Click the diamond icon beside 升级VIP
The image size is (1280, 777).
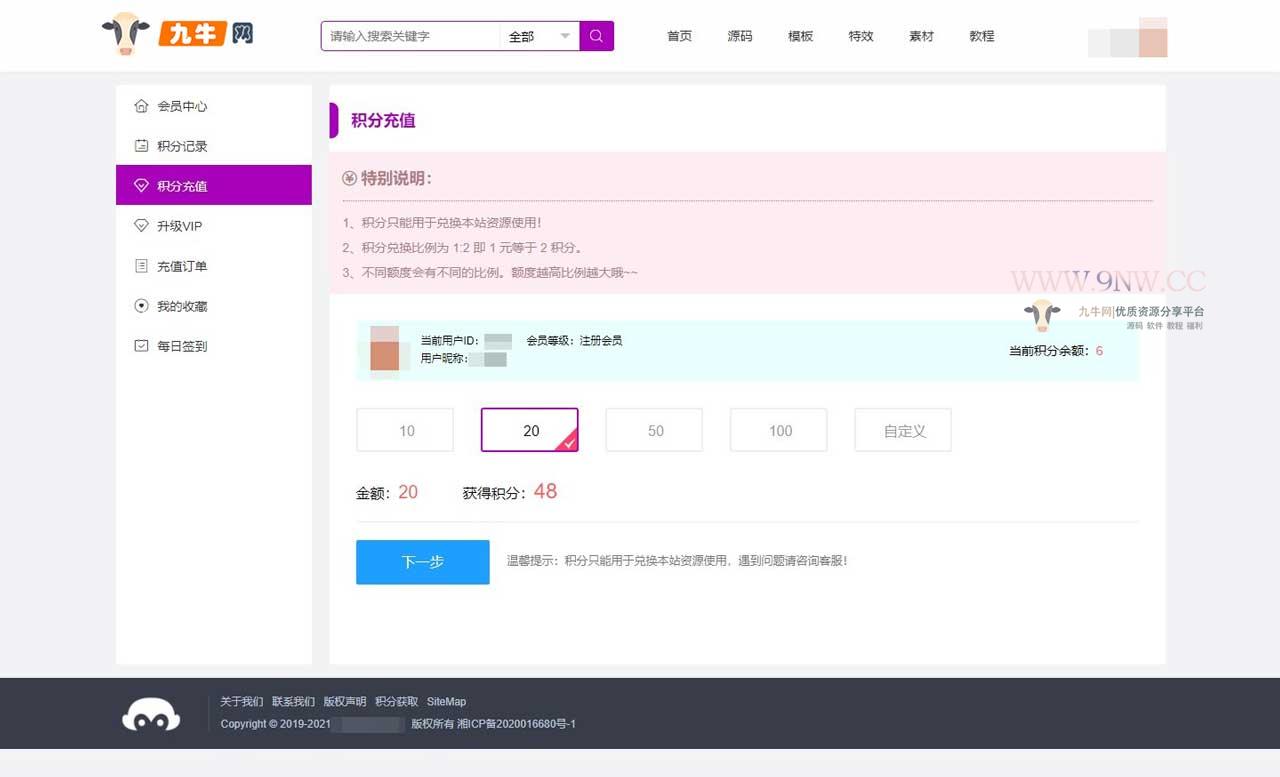141,225
